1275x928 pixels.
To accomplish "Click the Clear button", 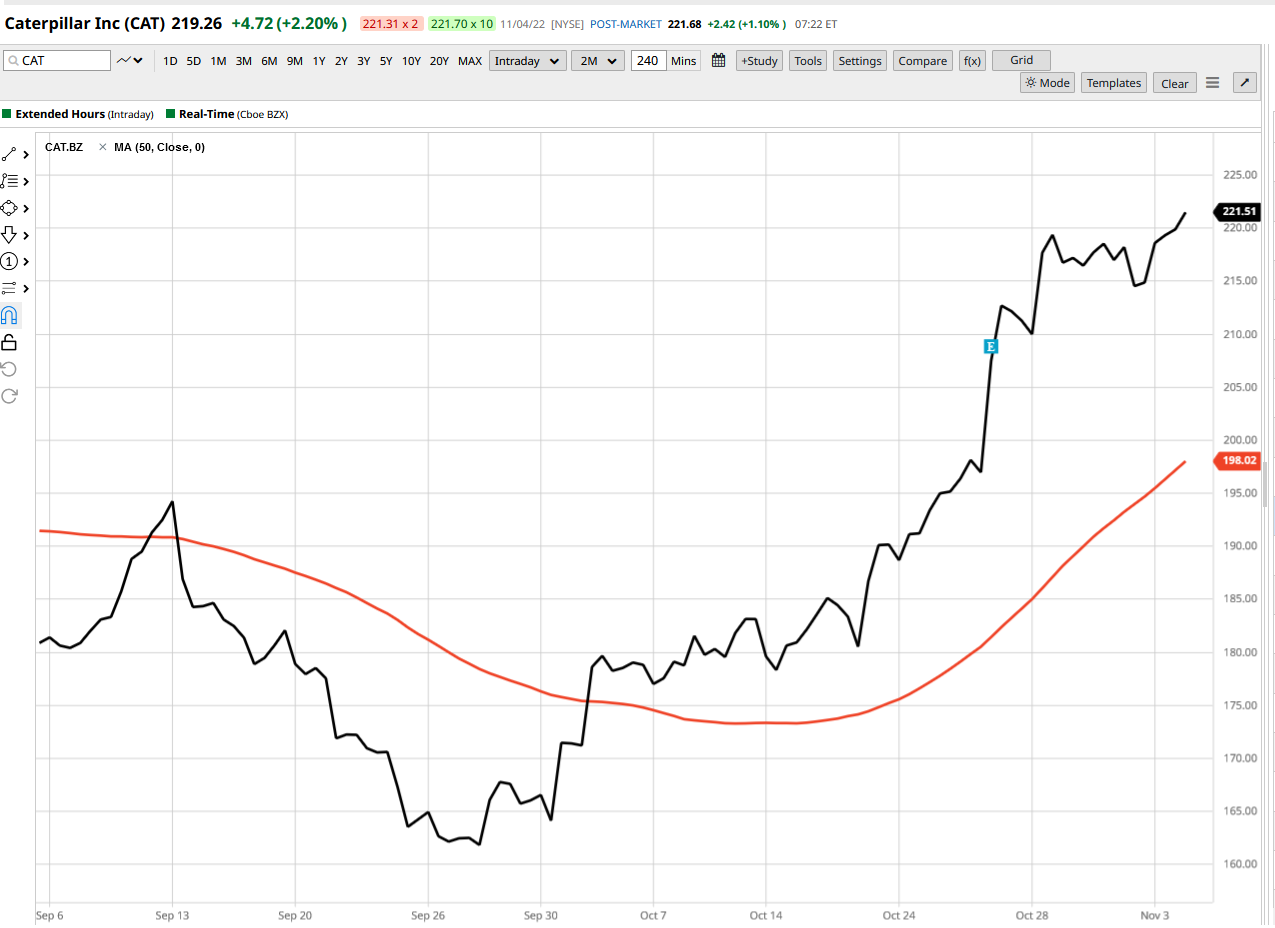I will (x=1175, y=83).
